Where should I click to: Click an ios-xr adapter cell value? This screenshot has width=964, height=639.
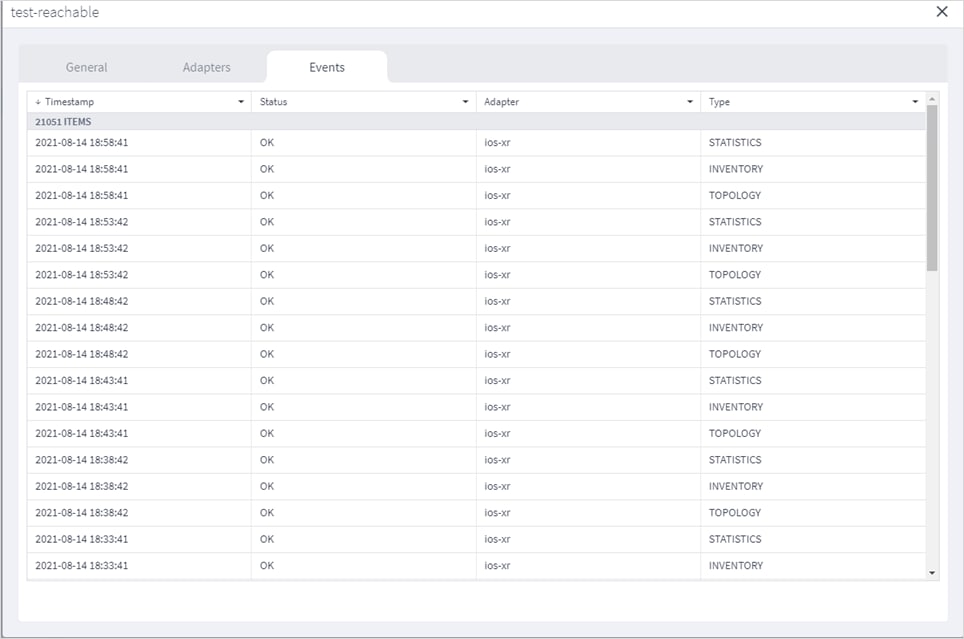[x=497, y=142]
